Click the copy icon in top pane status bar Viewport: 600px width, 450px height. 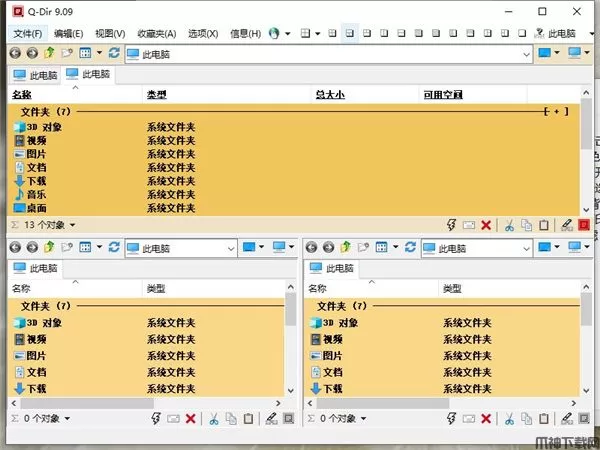click(527, 225)
